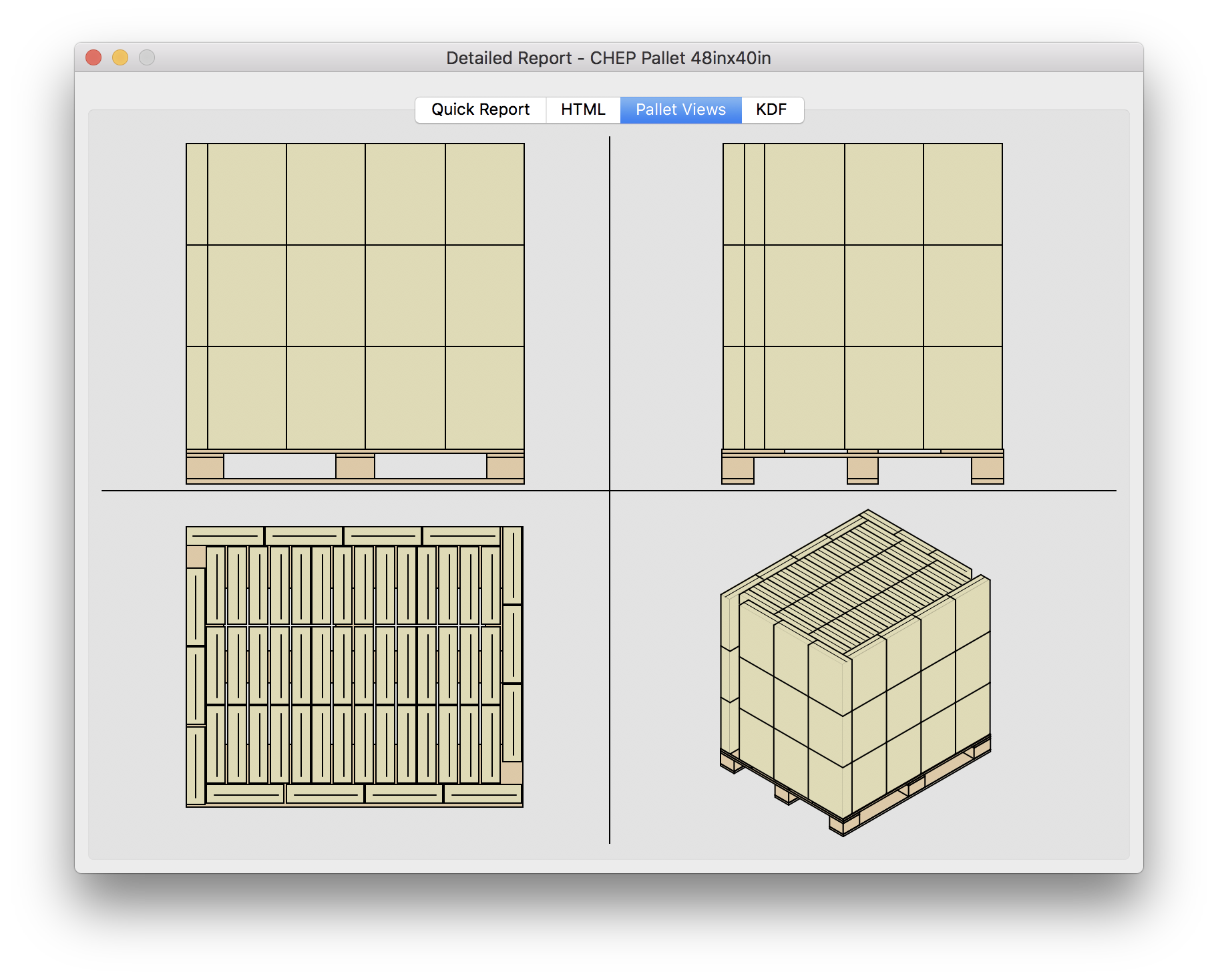Open the KDF tab

pyautogui.click(x=772, y=109)
